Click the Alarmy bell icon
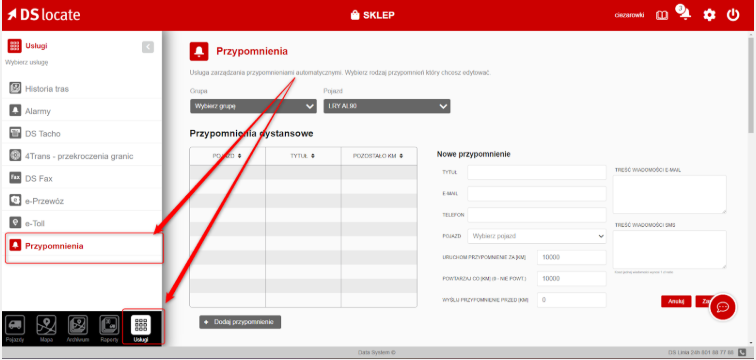Screen dimensions: 756x360 (15, 110)
